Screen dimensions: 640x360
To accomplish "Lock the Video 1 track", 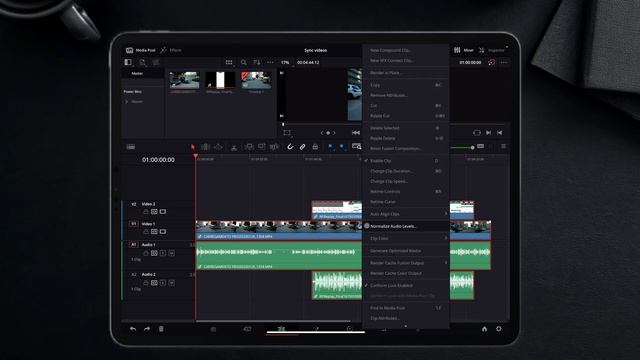I will click(146, 232).
